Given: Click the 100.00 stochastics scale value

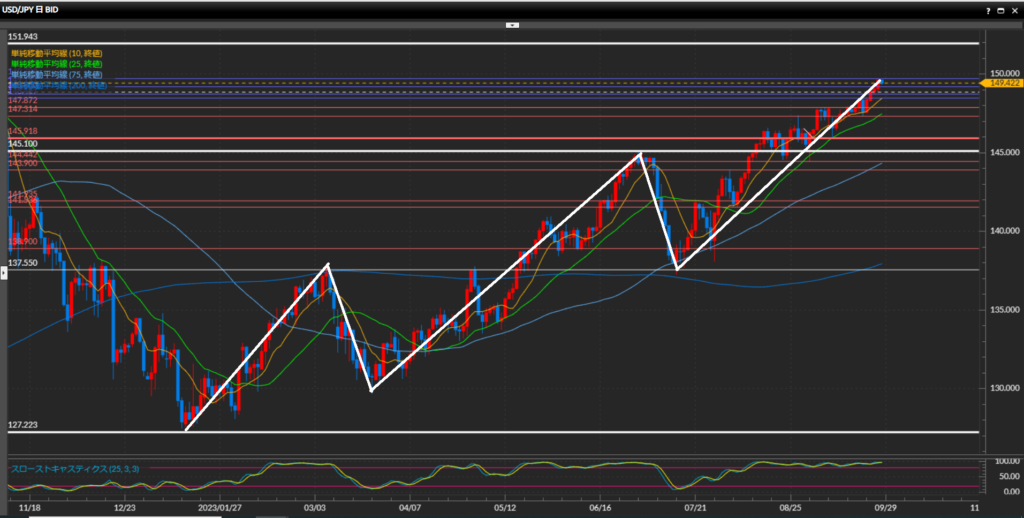Looking at the screenshot, I should click(x=1004, y=461).
